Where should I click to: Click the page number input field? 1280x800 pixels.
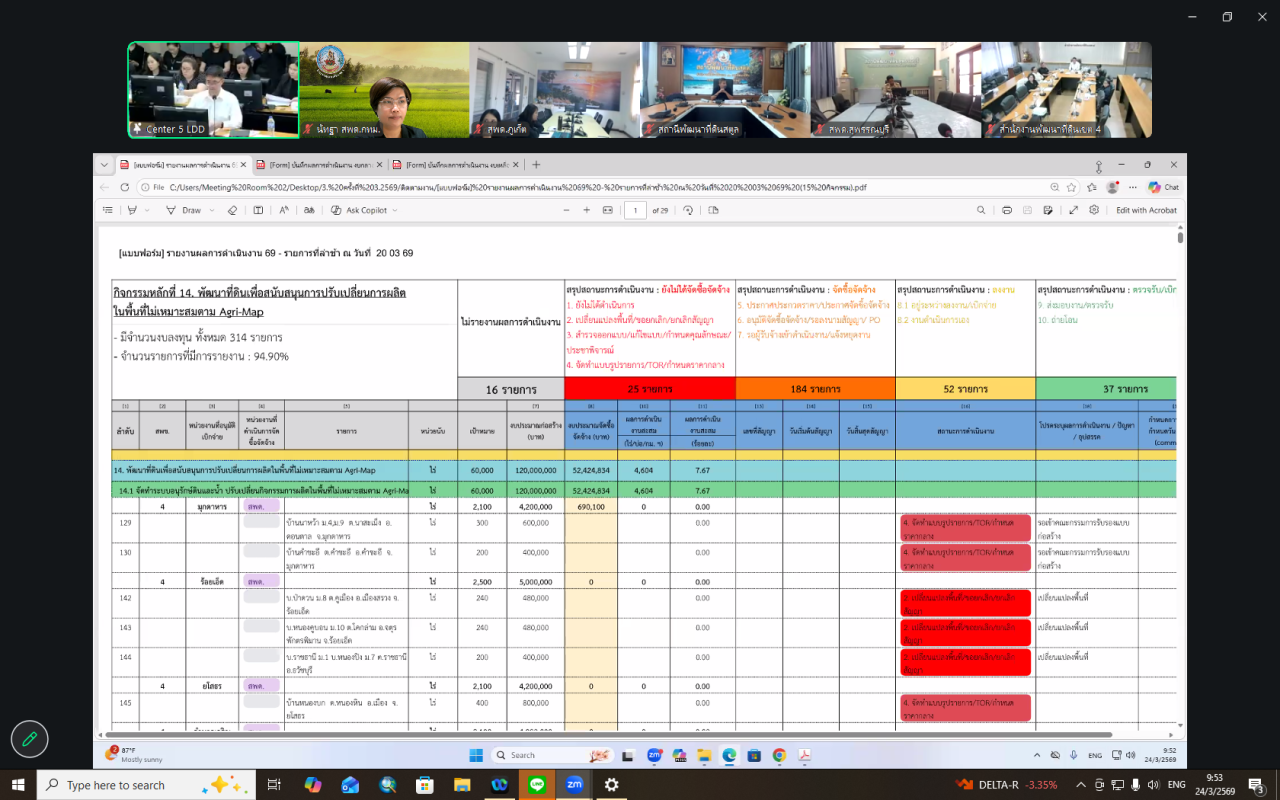coord(635,210)
